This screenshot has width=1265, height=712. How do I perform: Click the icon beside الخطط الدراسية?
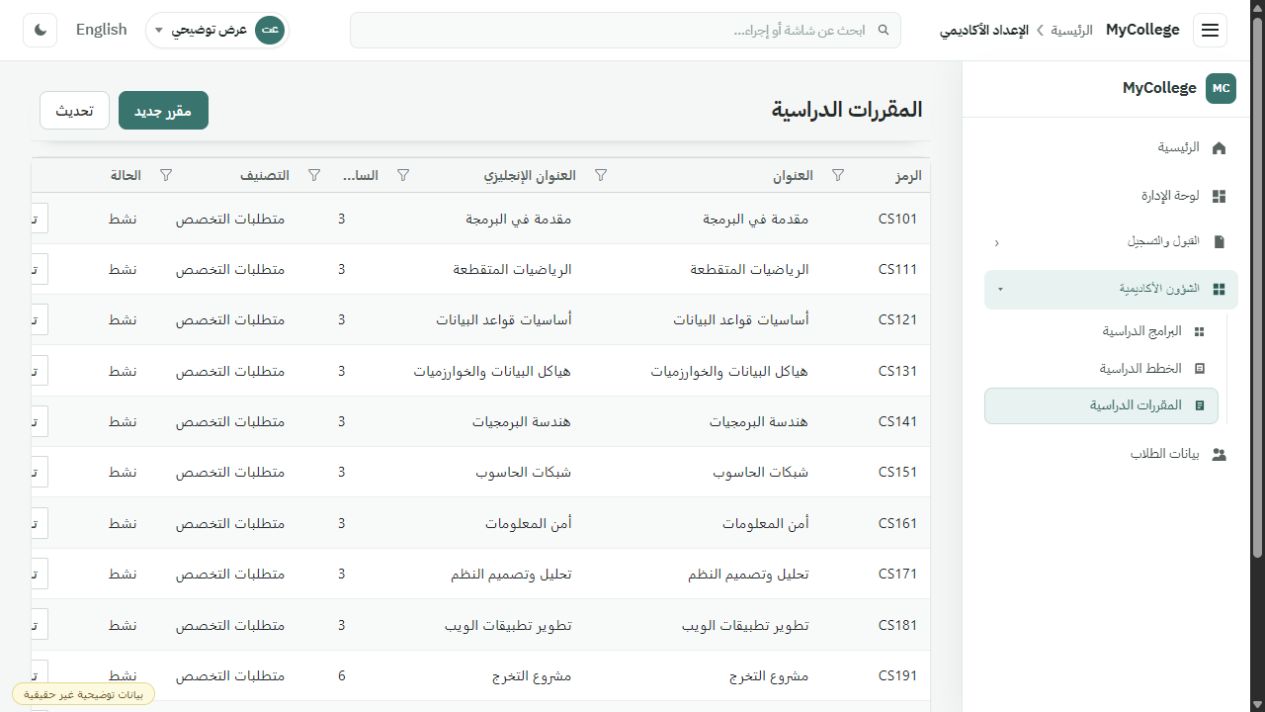pyautogui.click(x=1200, y=368)
